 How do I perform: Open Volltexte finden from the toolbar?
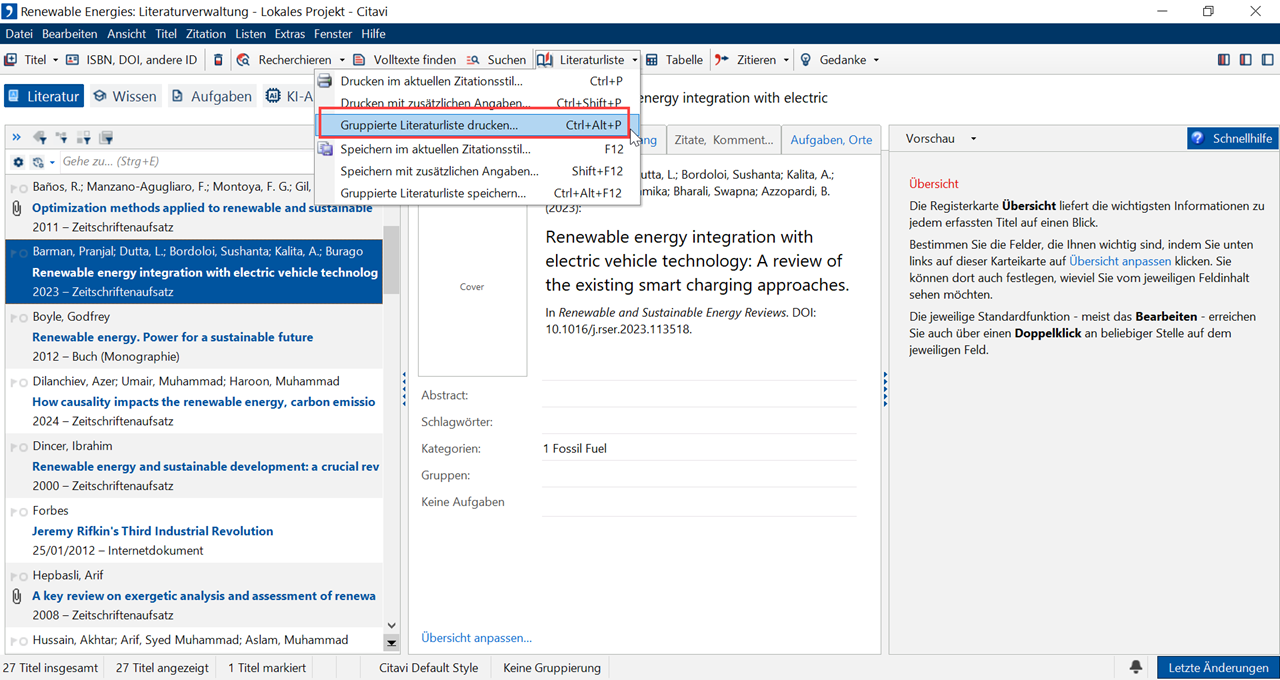[404, 60]
